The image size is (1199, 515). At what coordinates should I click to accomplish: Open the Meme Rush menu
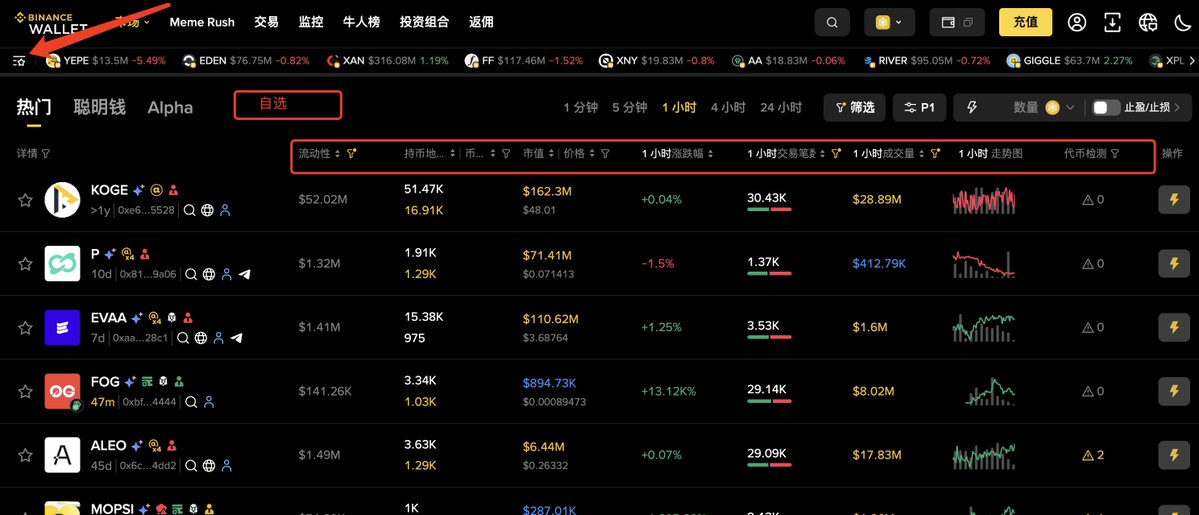tap(202, 22)
